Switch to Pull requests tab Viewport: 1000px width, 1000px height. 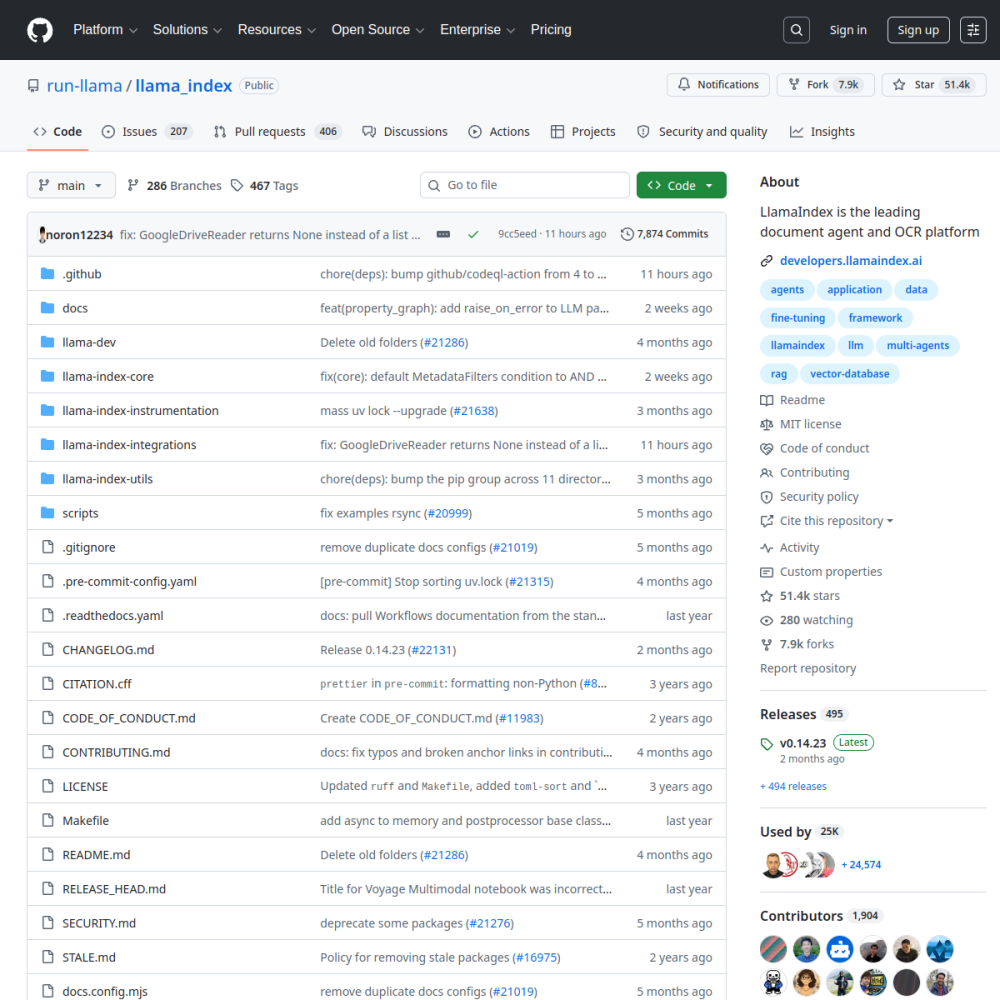coord(277,132)
